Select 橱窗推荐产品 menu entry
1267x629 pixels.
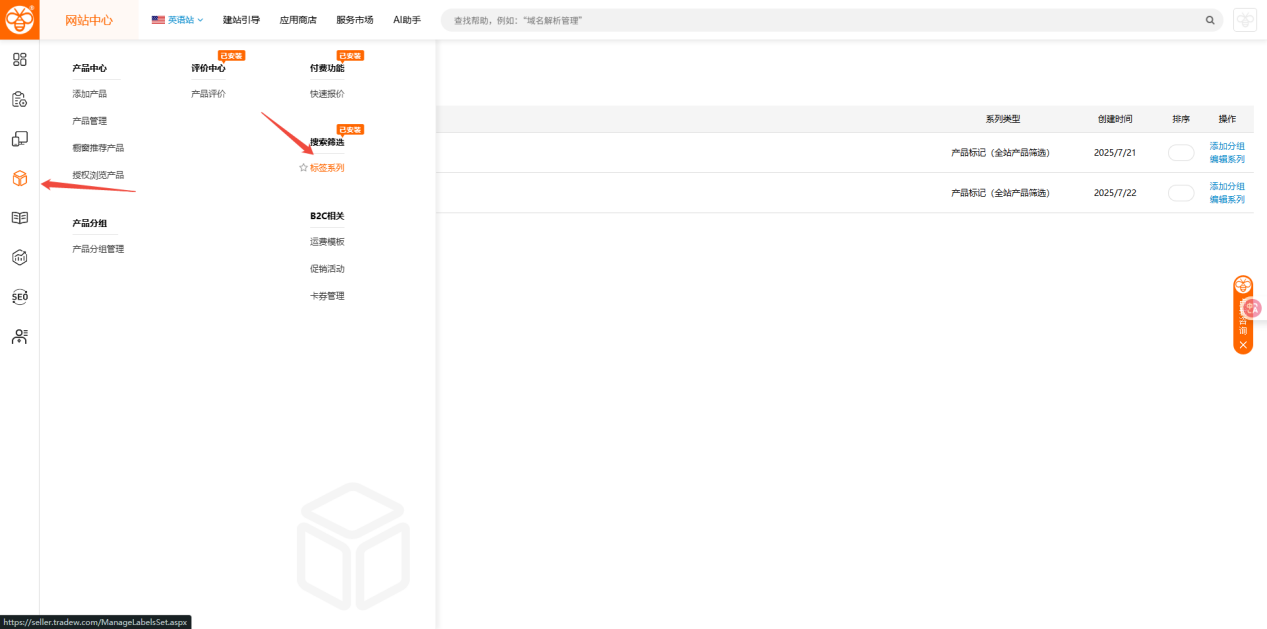(x=98, y=148)
